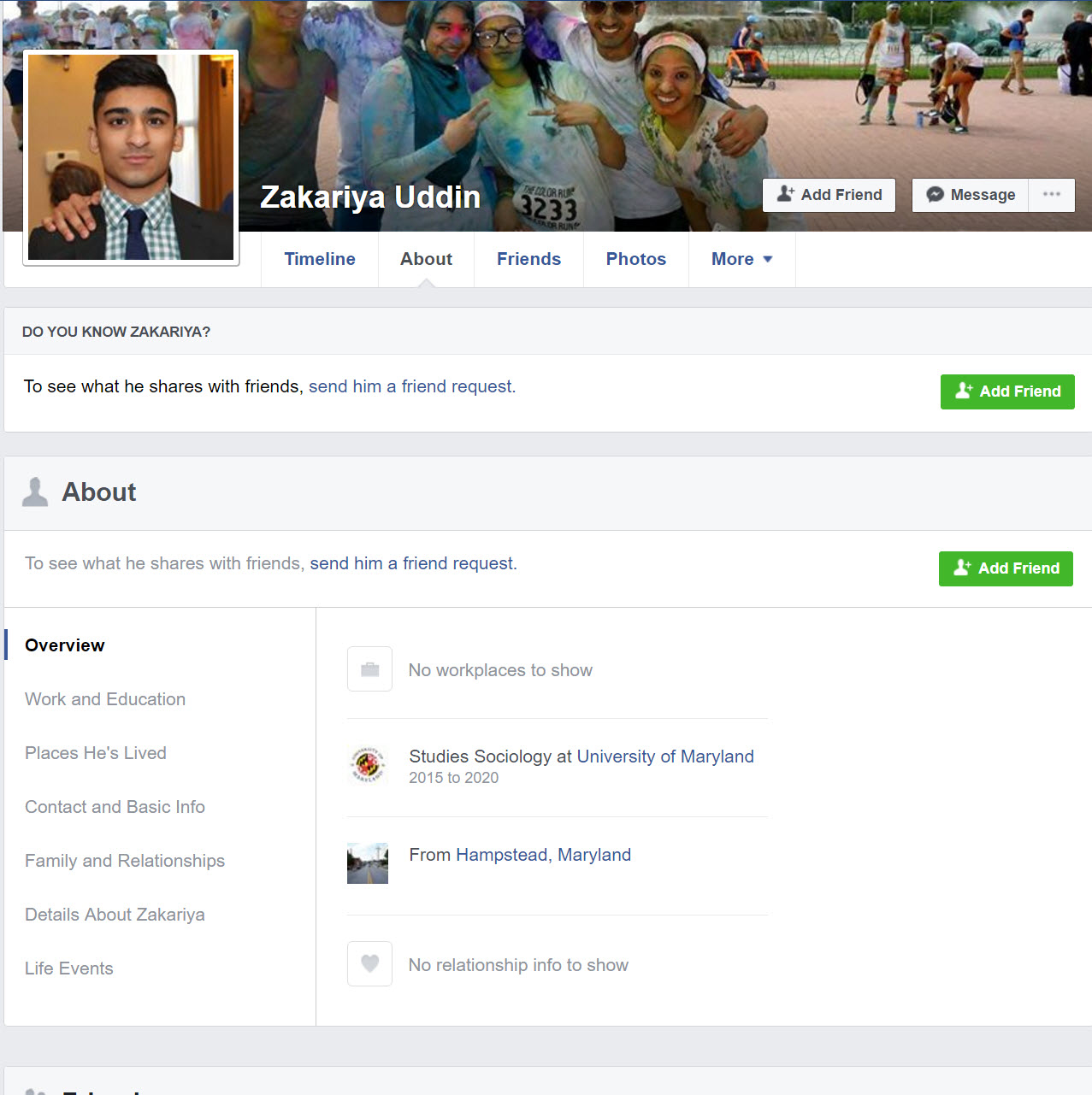The width and height of the screenshot is (1092, 1095).
Task: Click the person silhouette icon beside About heading
Action: click(34, 491)
